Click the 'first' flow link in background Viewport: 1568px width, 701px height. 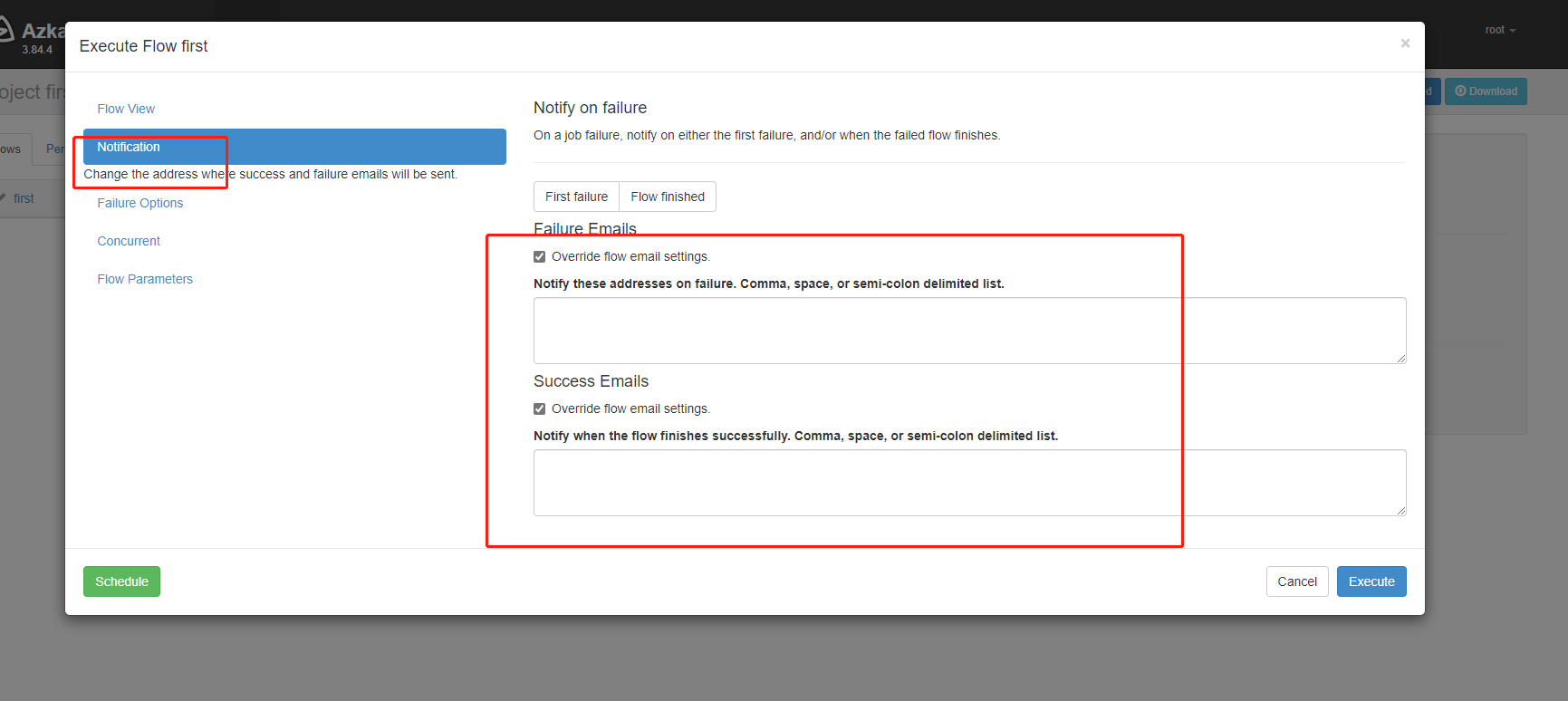click(24, 198)
